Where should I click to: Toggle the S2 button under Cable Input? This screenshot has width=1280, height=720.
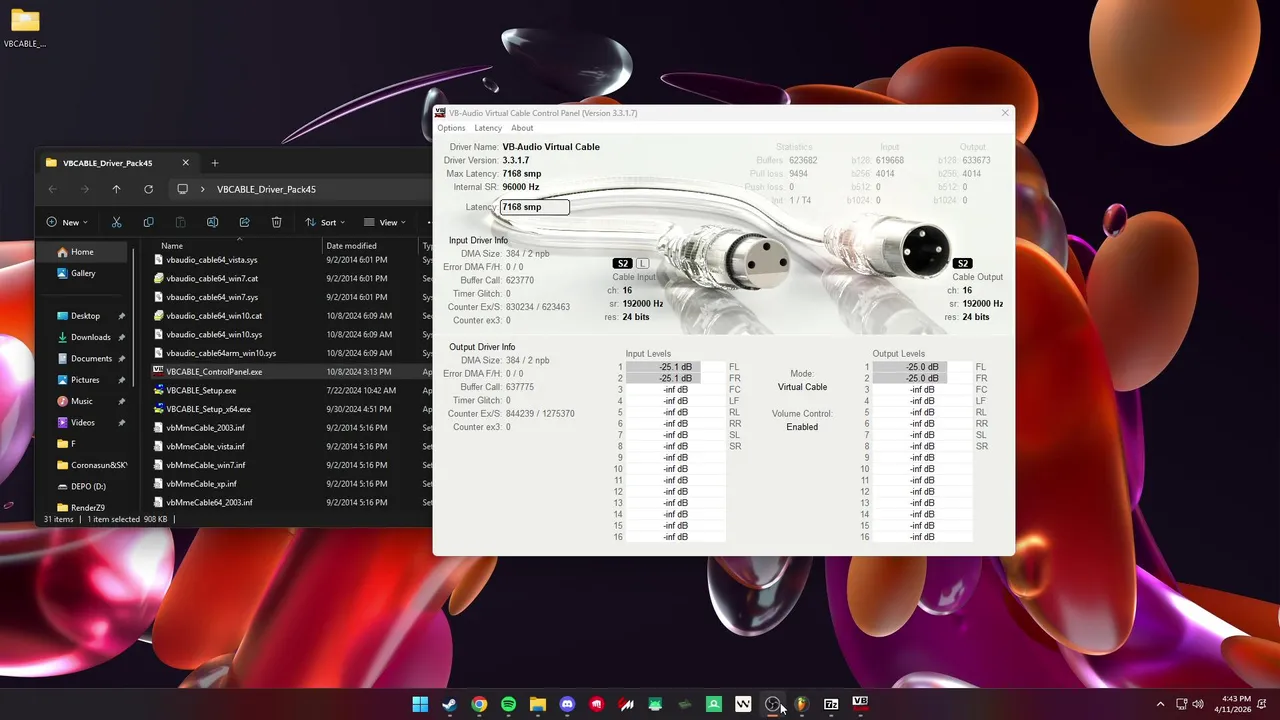coord(622,264)
